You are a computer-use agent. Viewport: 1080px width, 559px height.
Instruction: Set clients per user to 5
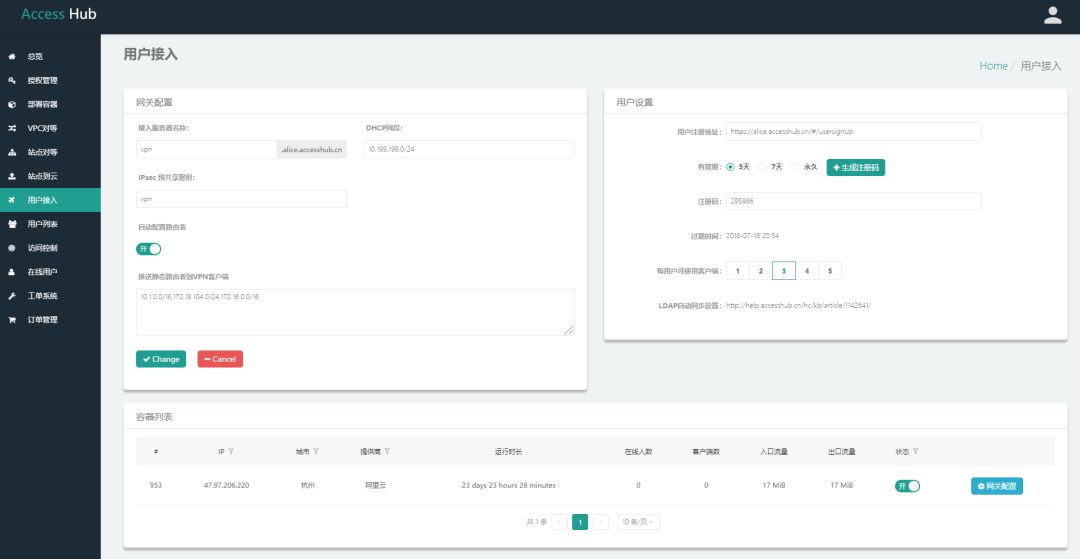830,271
